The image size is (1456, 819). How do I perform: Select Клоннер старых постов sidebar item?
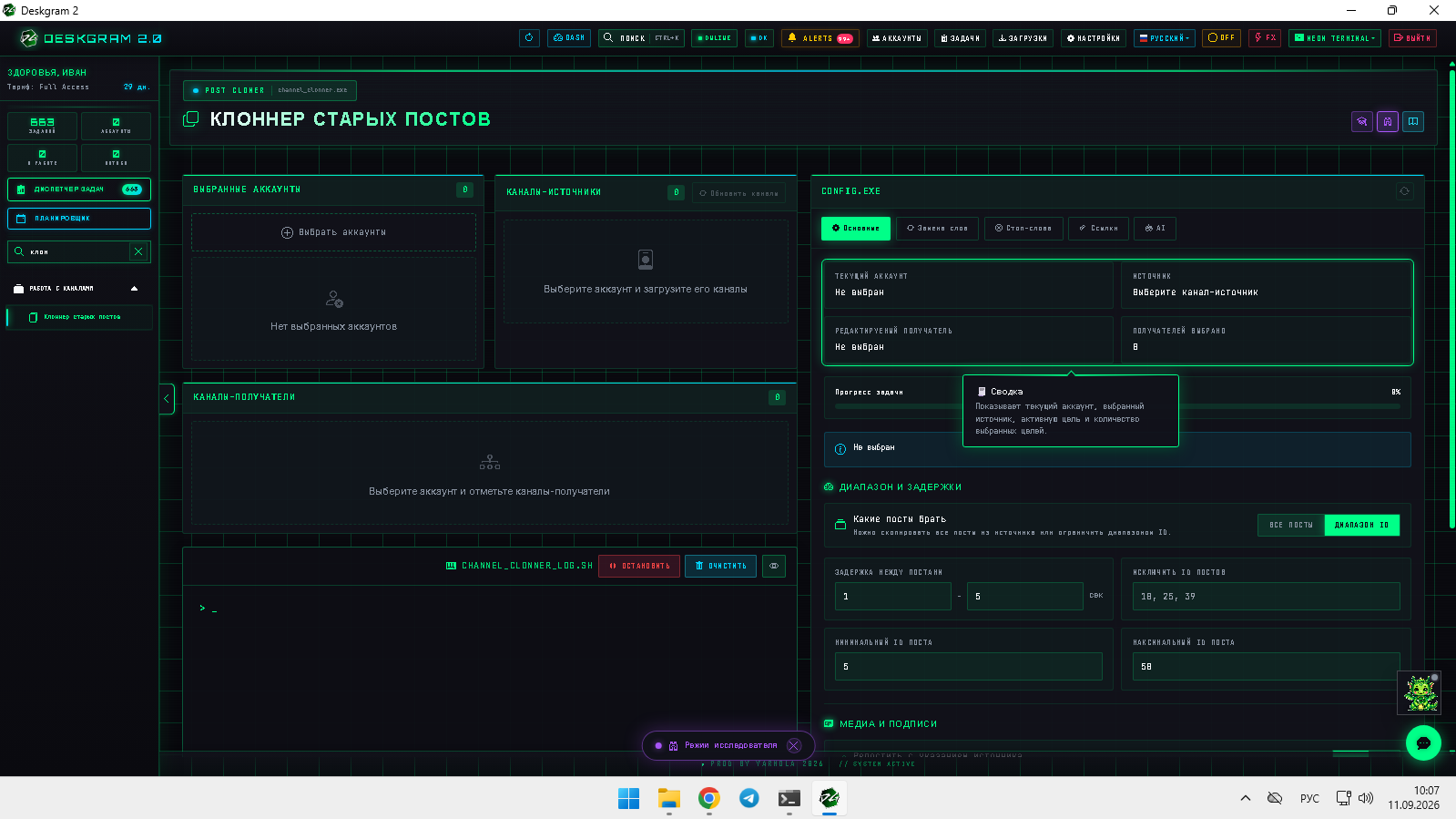tap(79, 317)
